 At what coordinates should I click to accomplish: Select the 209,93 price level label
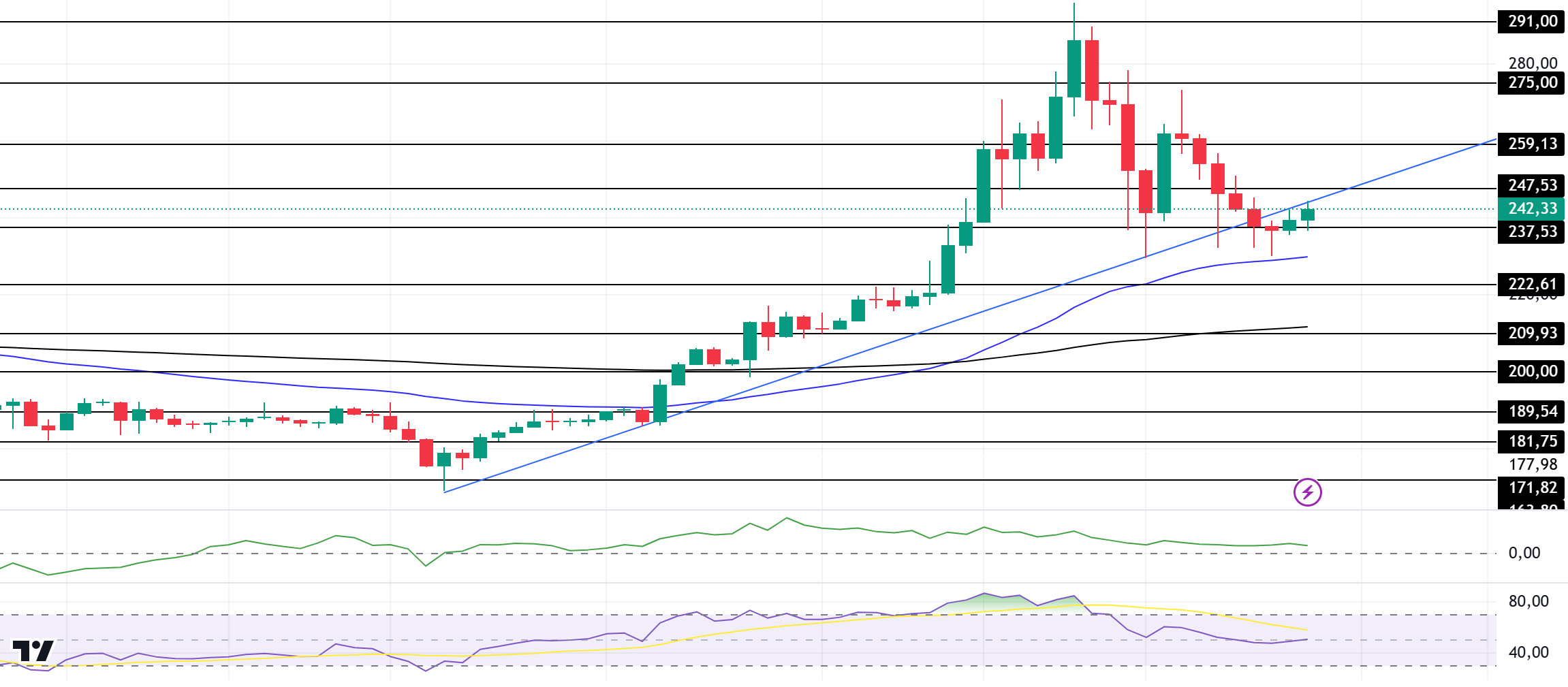pyautogui.click(x=1531, y=333)
